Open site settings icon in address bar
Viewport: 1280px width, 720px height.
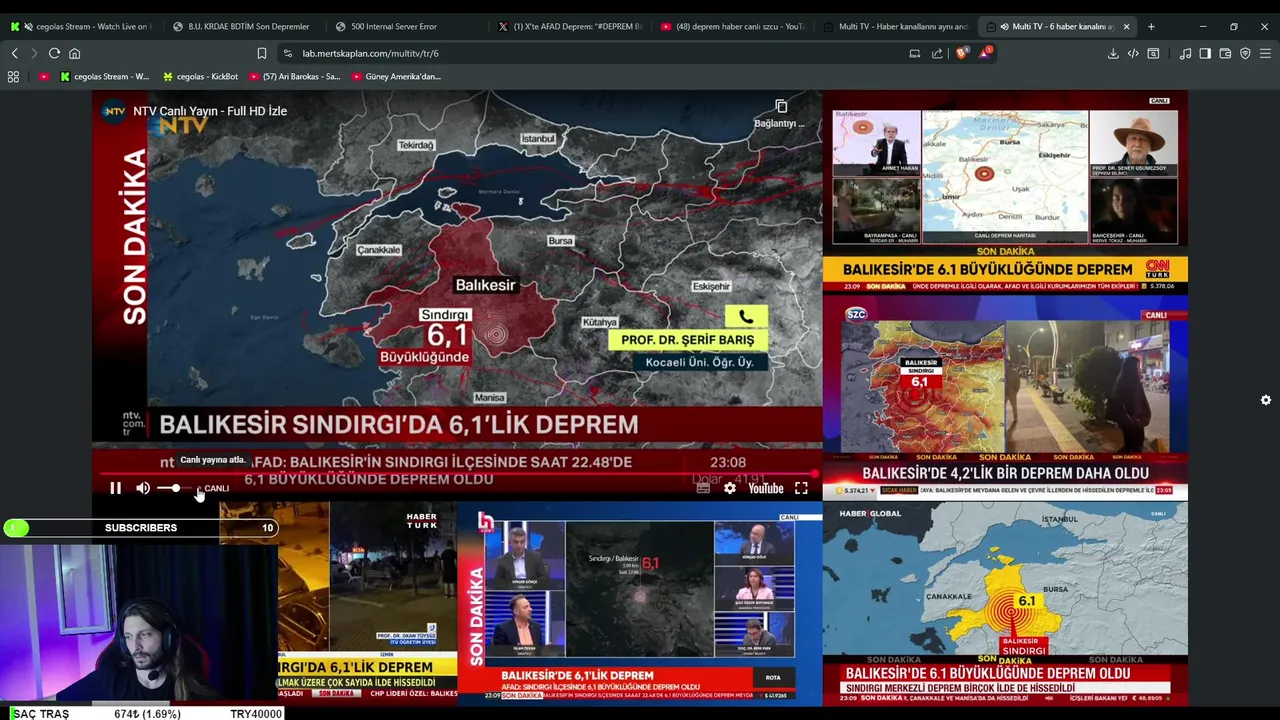point(288,53)
